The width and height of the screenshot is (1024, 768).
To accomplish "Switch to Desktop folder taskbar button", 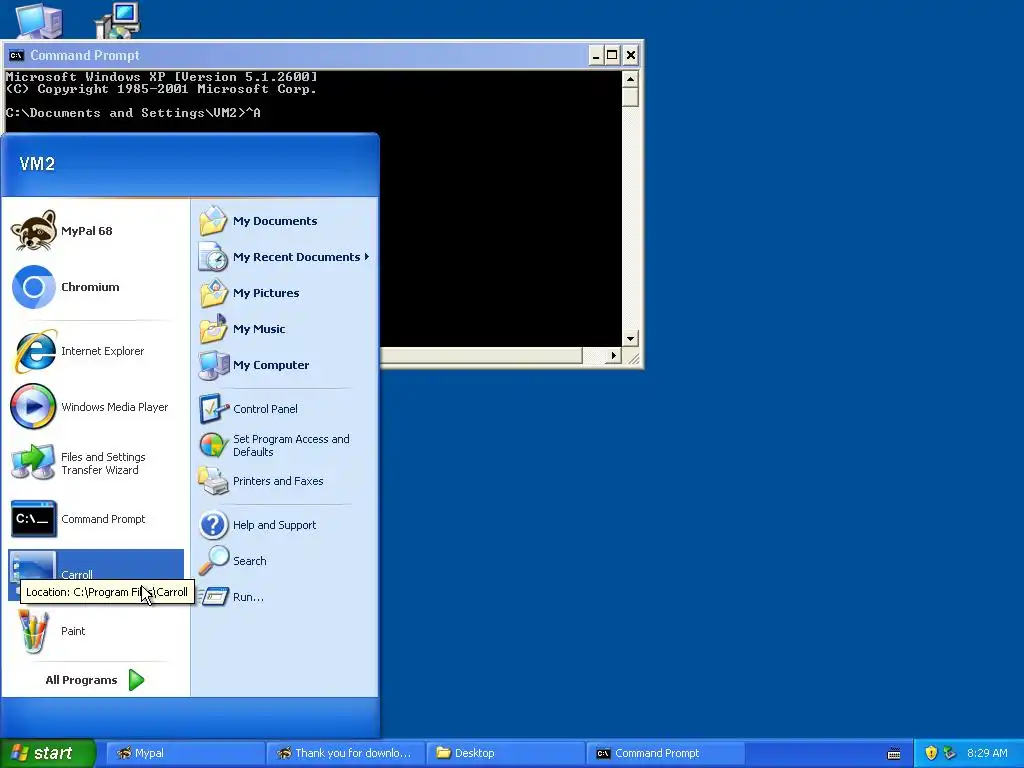I will (x=505, y=753).
